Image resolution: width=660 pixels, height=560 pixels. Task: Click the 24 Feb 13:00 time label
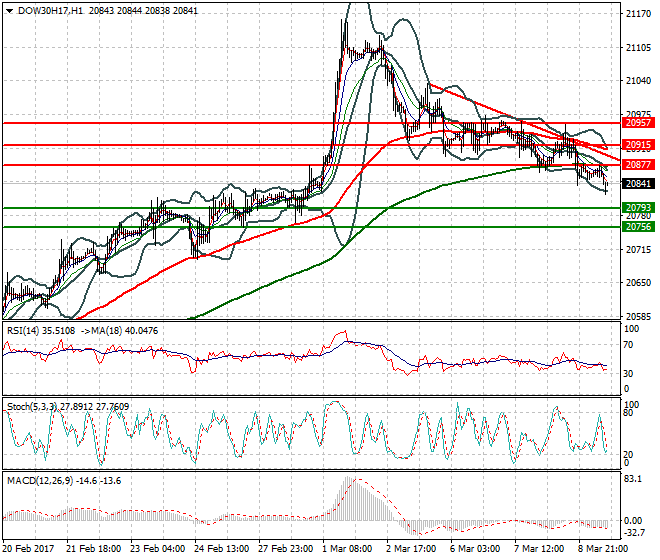click(221, 549)
